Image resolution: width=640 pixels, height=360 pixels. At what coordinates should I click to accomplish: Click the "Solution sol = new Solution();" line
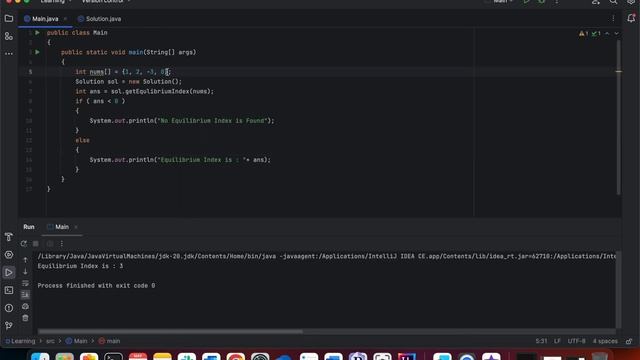129,82
